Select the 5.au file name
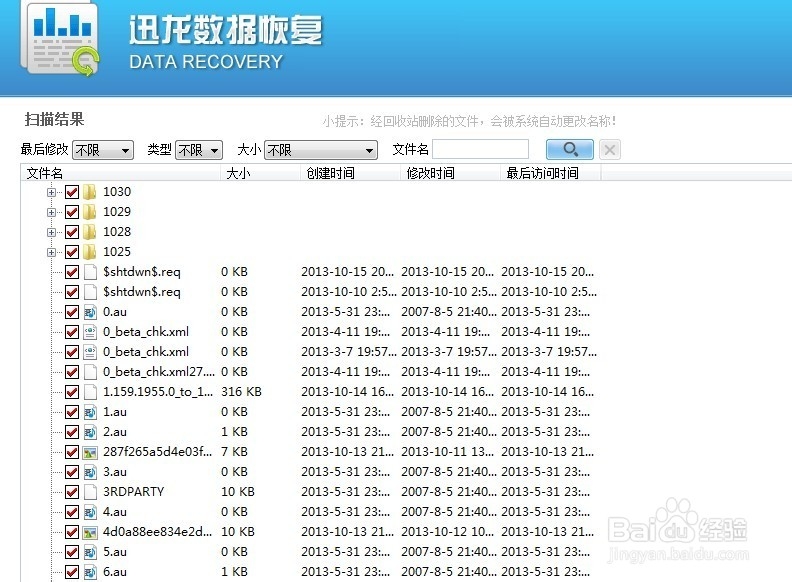This screenshot has height=582, width=792. coord(115,552)
